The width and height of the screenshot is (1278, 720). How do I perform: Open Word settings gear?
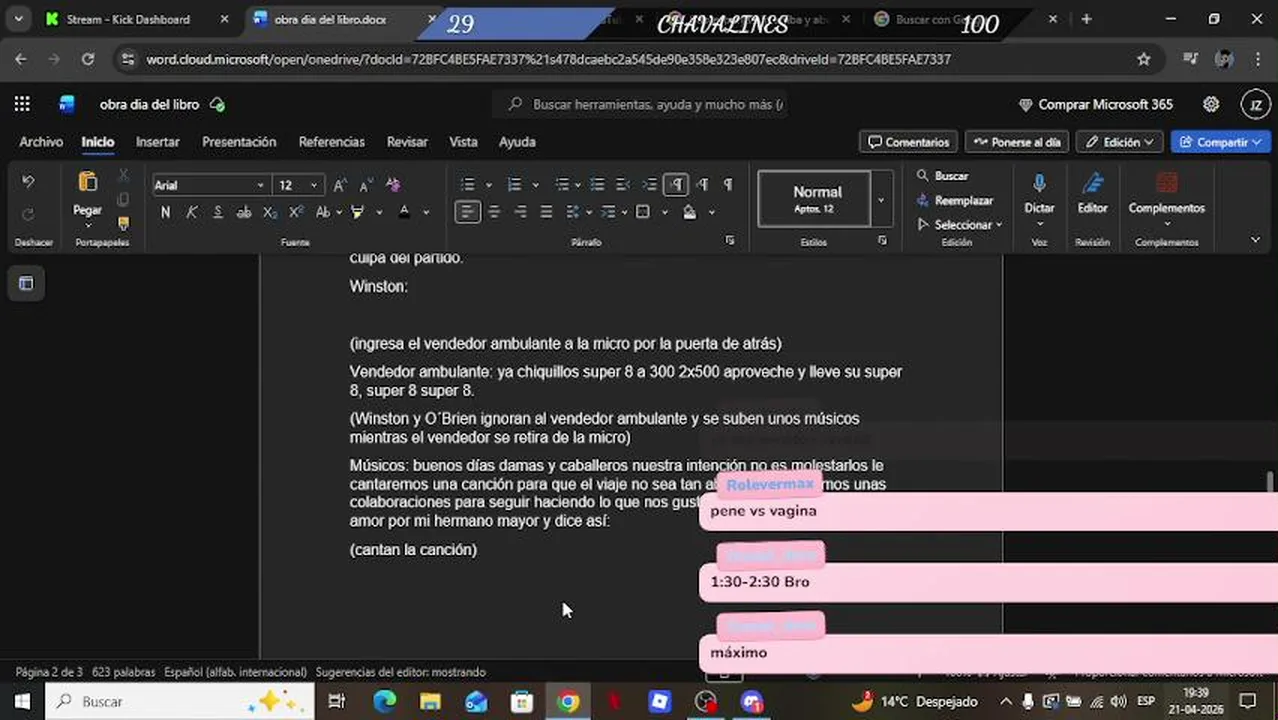[1211, 104]
